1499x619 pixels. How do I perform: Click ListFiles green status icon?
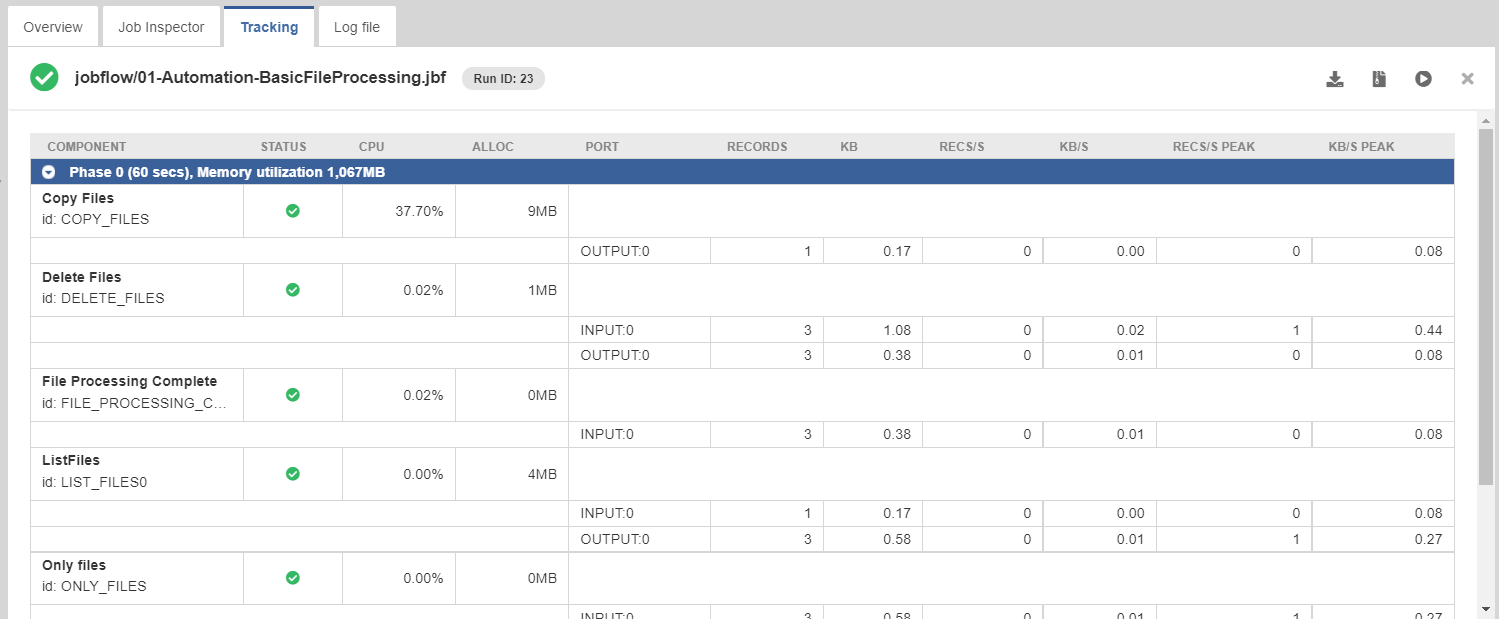click(293, 474)
